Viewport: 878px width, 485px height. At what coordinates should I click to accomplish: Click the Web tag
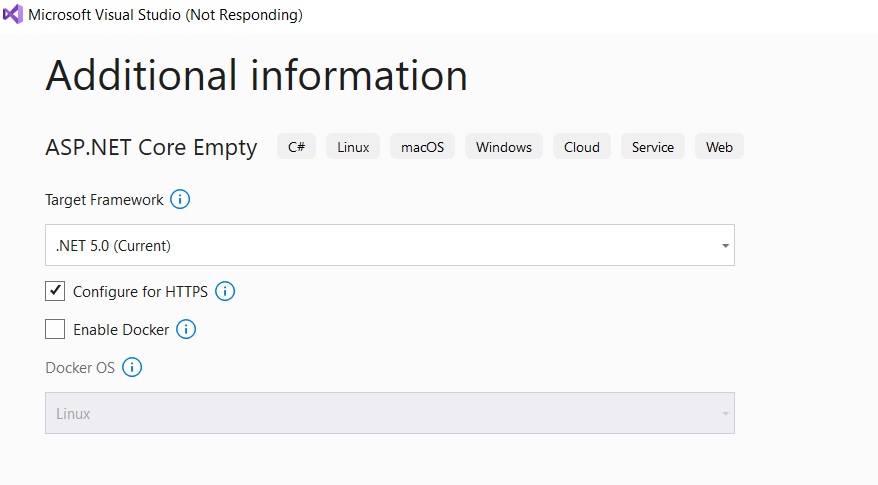[x=720, y=147]
